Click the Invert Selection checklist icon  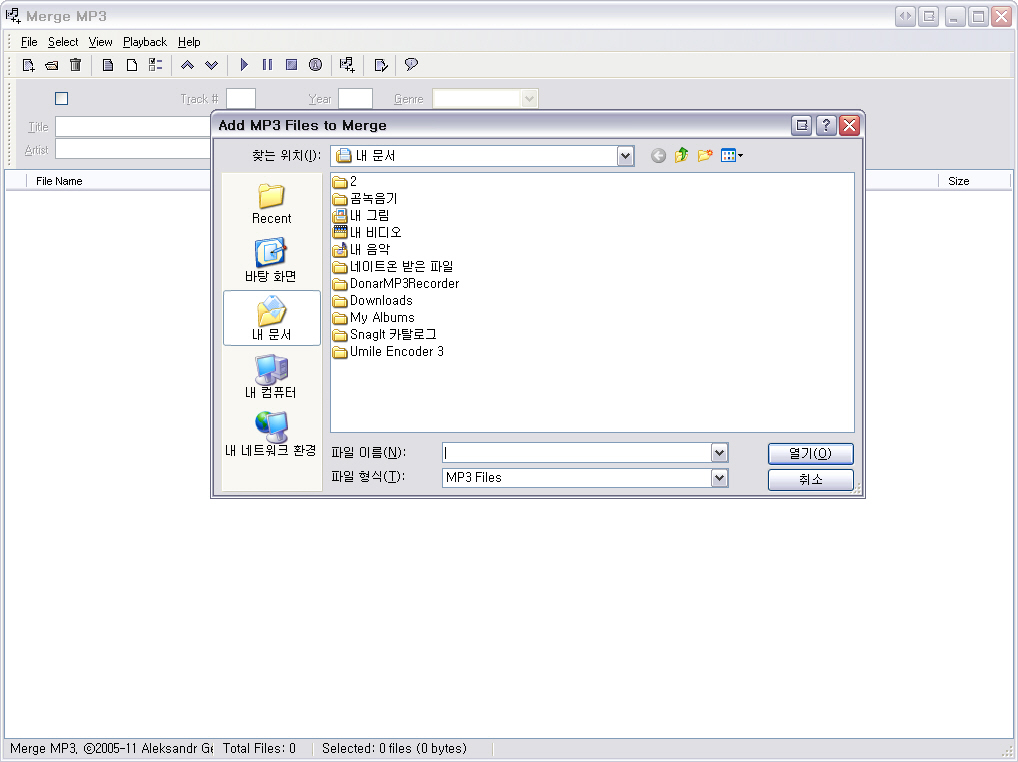(155, 65)
